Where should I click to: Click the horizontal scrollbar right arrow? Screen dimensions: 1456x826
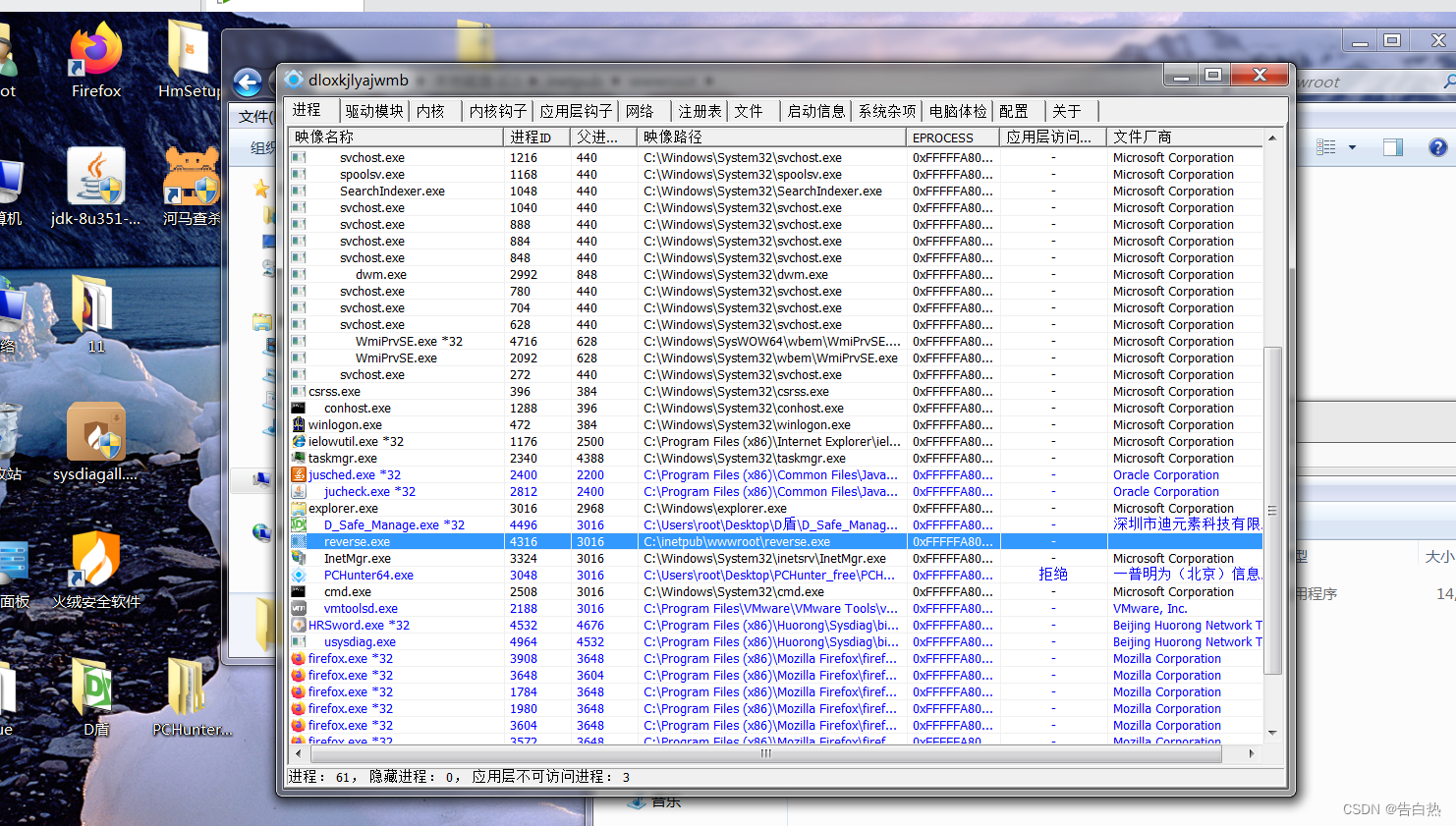coord(1251,753)
